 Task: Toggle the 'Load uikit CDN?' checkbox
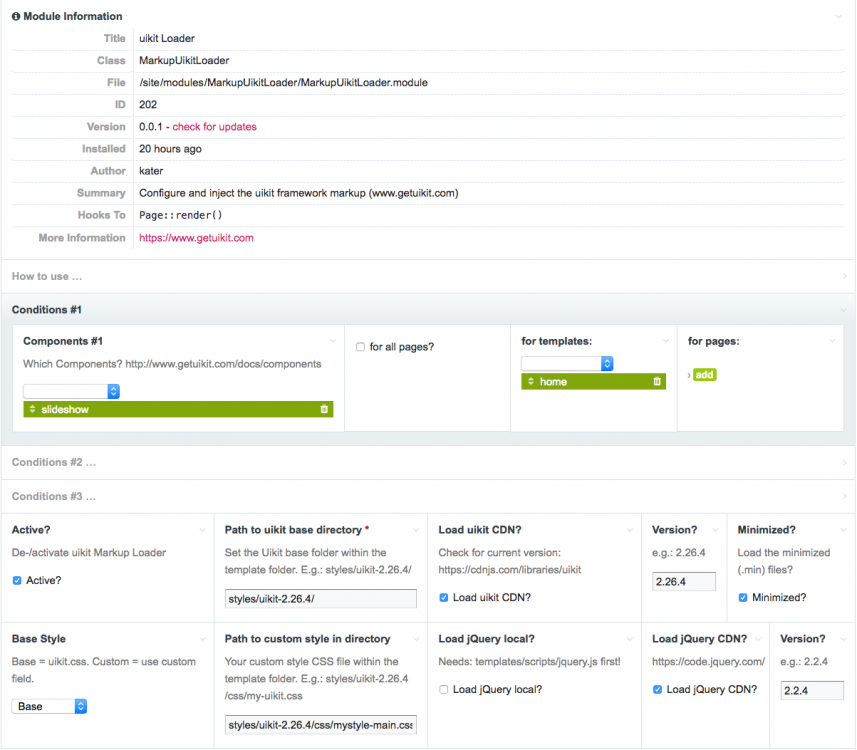(x=445, y=598)
